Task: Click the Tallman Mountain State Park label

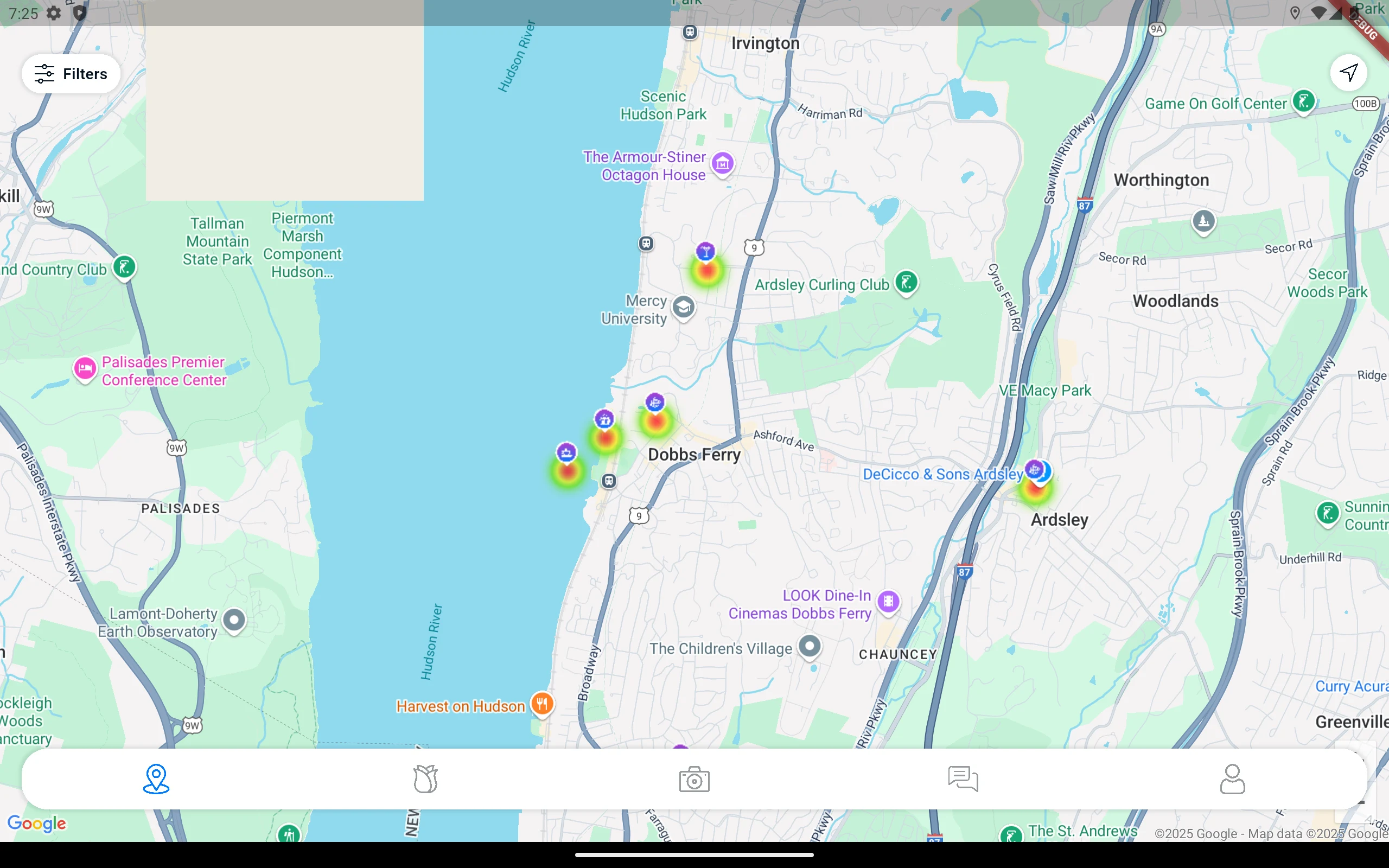Action: pos(217,241)
